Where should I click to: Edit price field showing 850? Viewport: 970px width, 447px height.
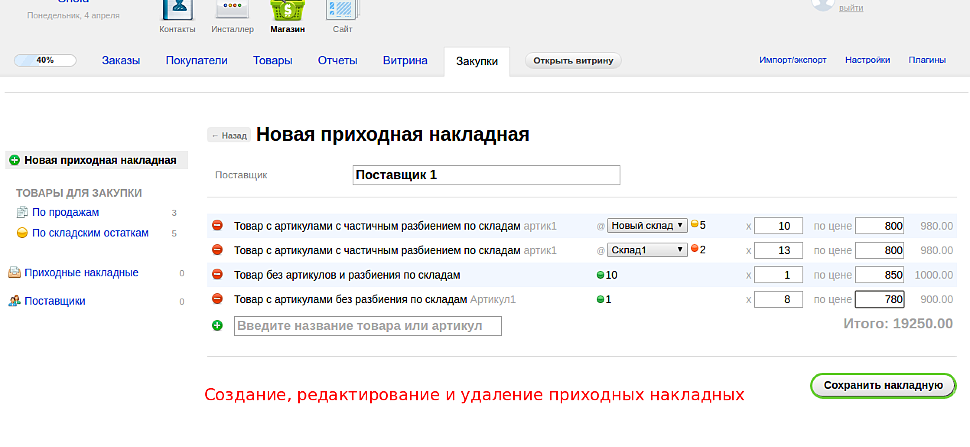click(880, 275)
